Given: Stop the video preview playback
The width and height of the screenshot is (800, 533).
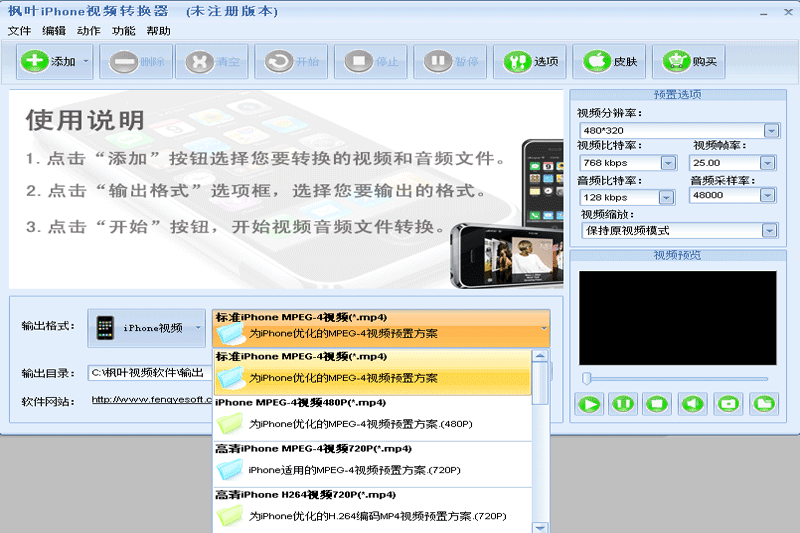Looking at the screenshot, I should [x=657, y=404].
